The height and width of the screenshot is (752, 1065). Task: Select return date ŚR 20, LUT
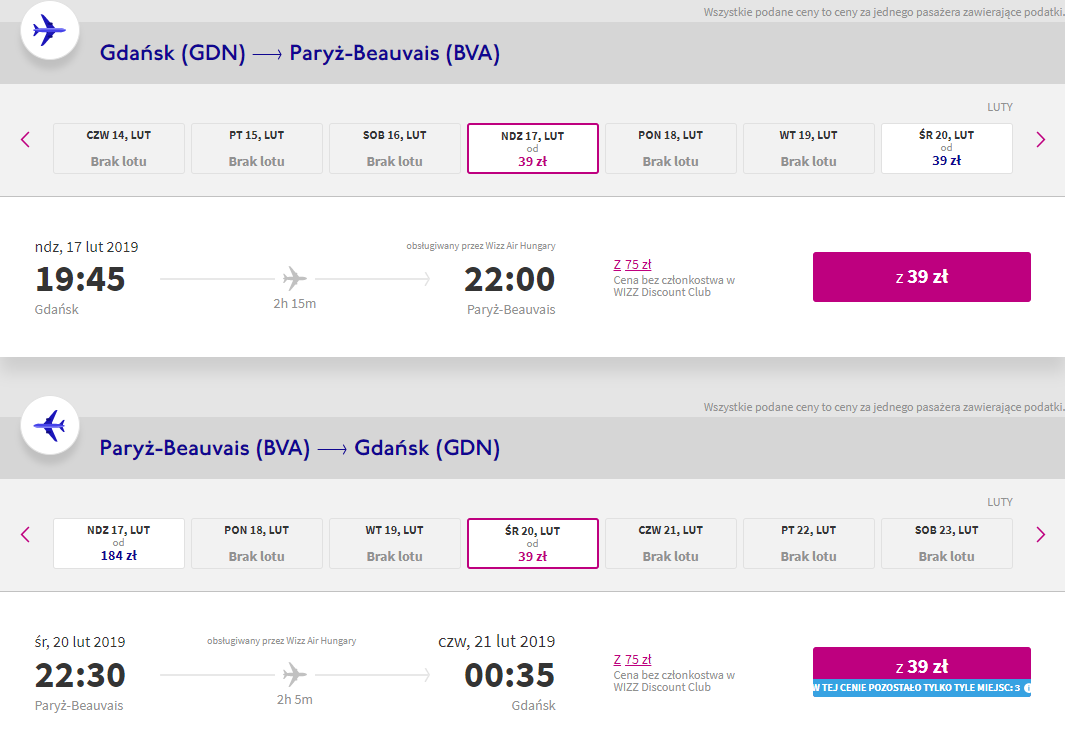pos(532,543)
